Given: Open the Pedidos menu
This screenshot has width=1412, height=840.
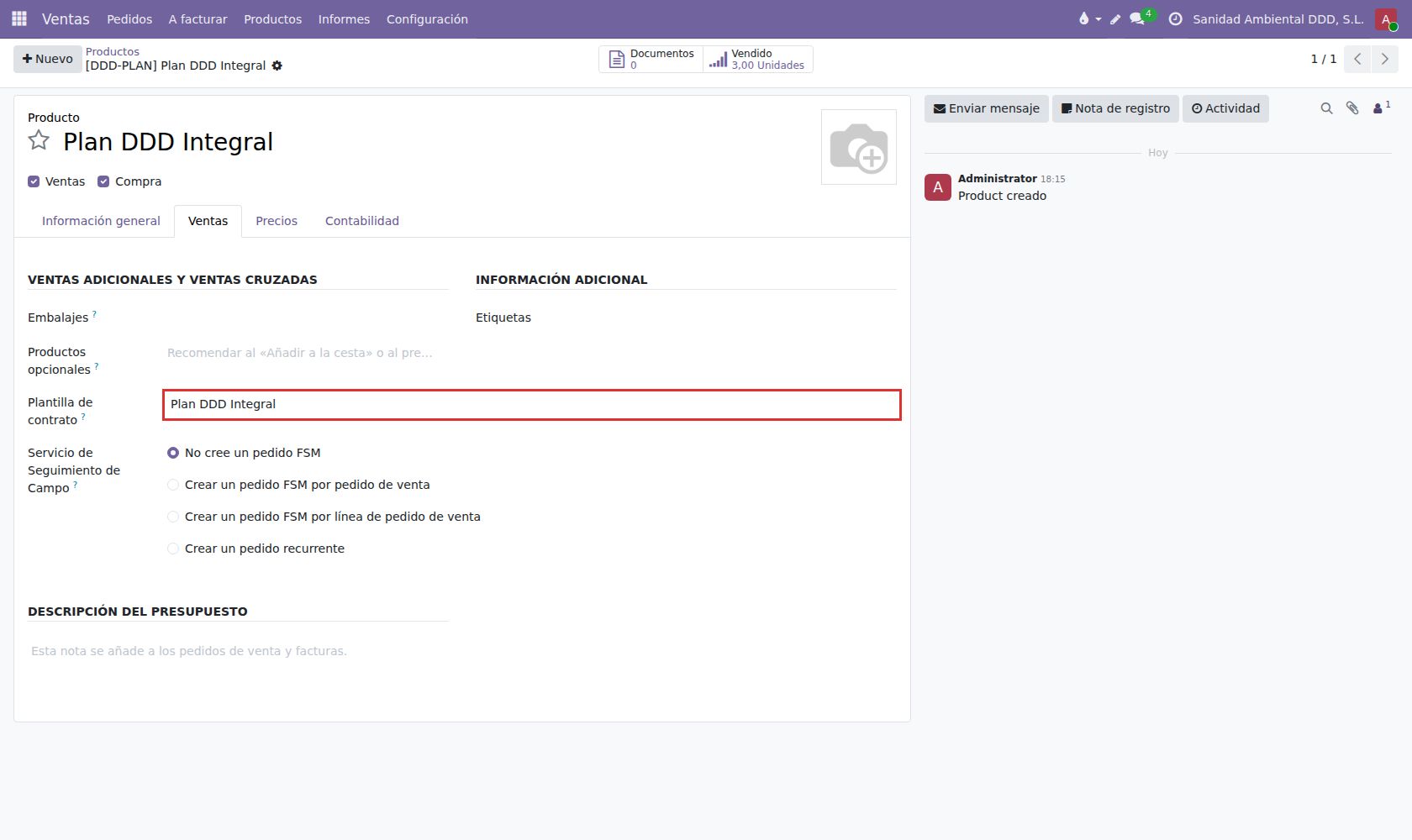Looking at the screenshot, I should click(129, 19).
